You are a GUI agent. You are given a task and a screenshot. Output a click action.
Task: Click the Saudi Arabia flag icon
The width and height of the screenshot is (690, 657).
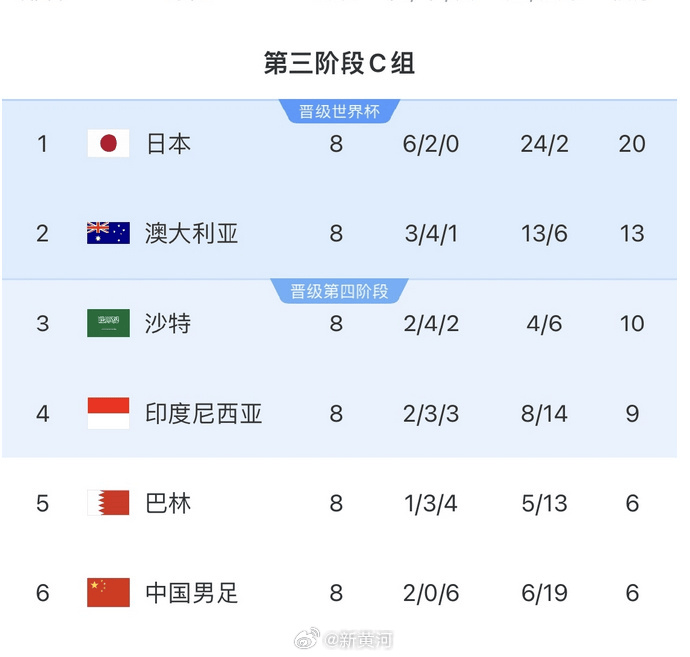pos(108,324)
